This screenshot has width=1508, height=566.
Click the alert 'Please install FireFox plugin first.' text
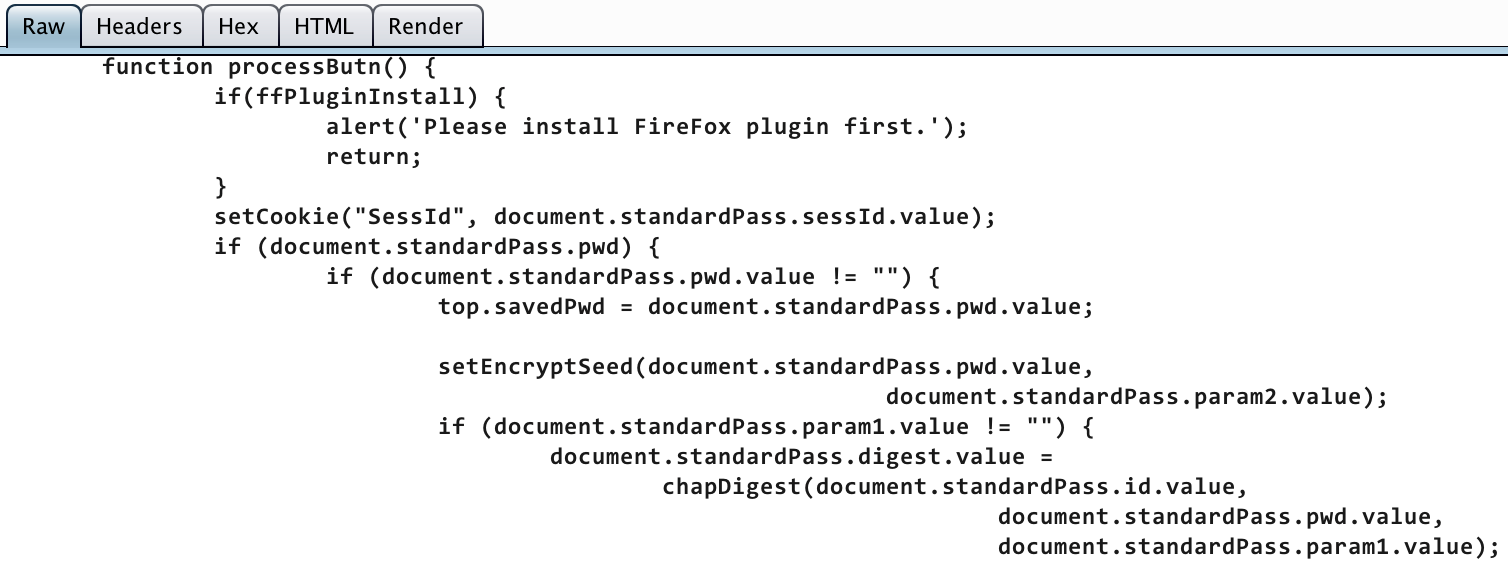point(647,128)
